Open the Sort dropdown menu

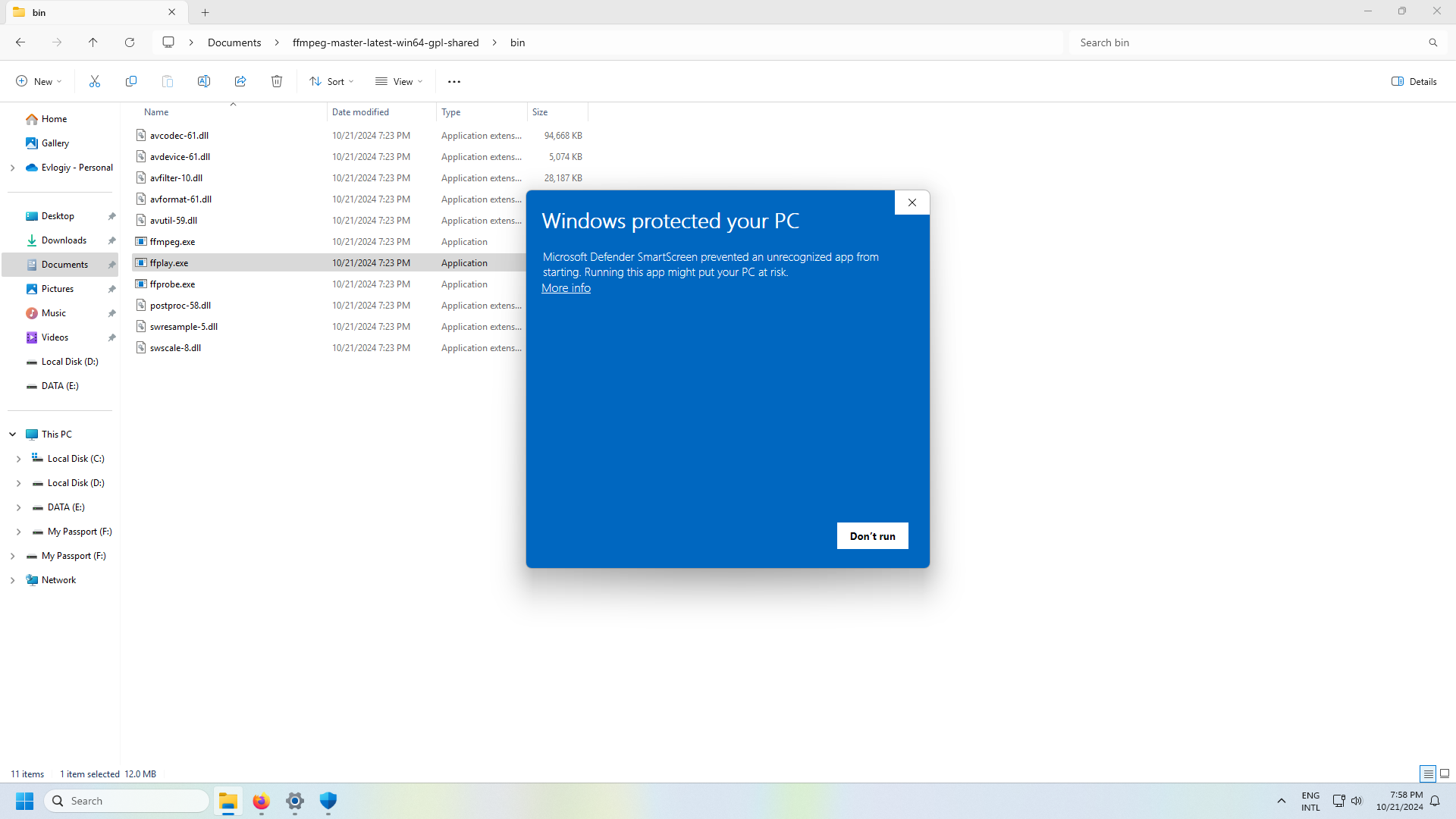tap(332, 81)
